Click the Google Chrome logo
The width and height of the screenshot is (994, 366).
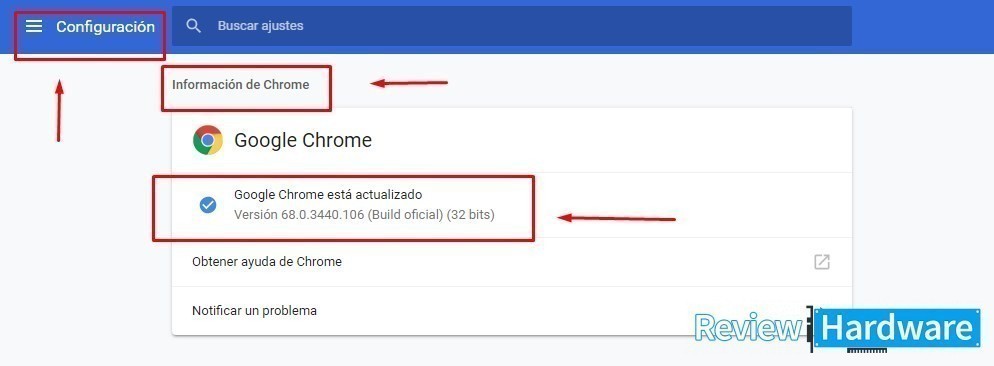click(x=208, y=140)
